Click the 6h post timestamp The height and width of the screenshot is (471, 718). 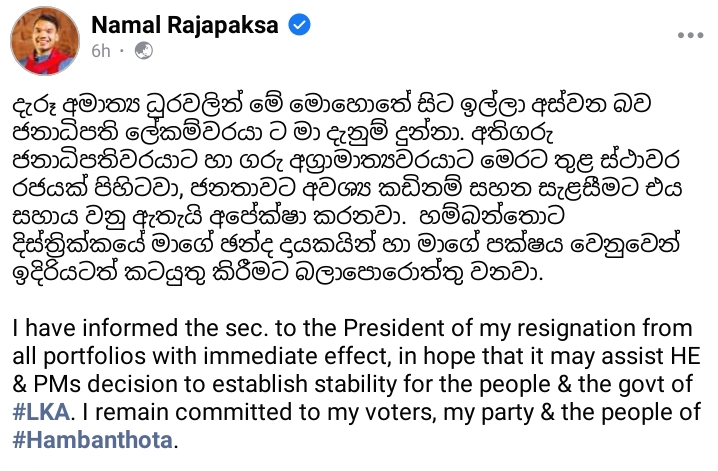click(101, 51)
